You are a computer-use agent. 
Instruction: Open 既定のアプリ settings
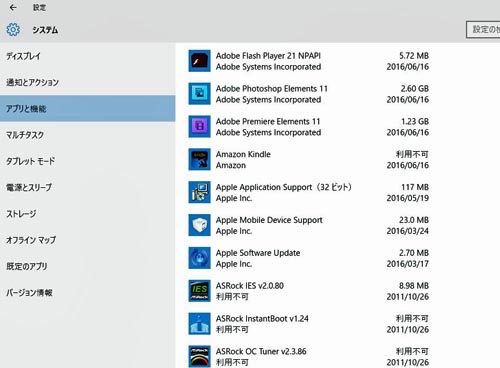88,266
